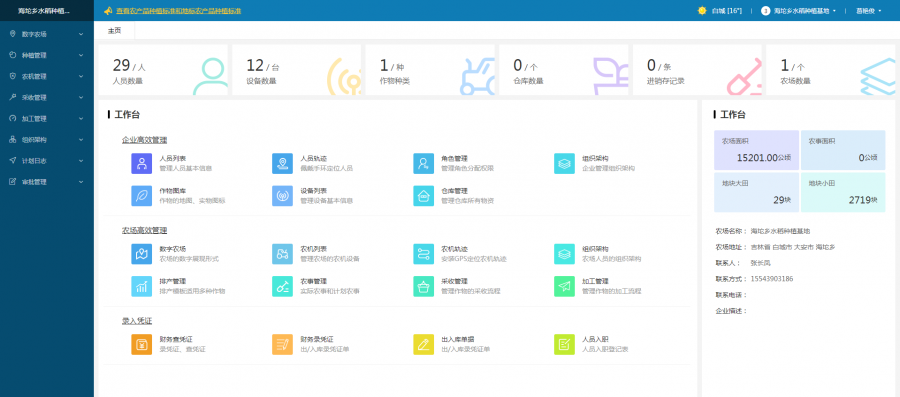Click the 地块大田 29块 card
The width and height of the screenshot is (900, 397).
coord(756,193)
